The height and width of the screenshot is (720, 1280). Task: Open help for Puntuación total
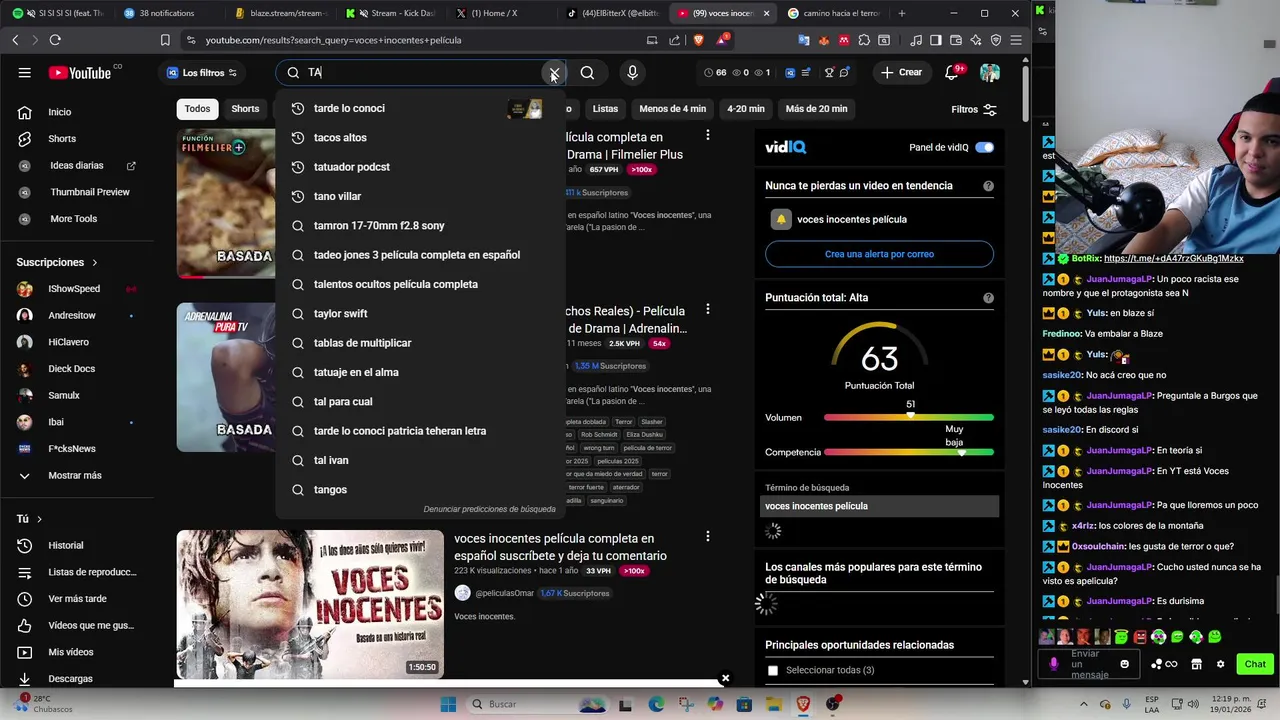click(988, 298)
